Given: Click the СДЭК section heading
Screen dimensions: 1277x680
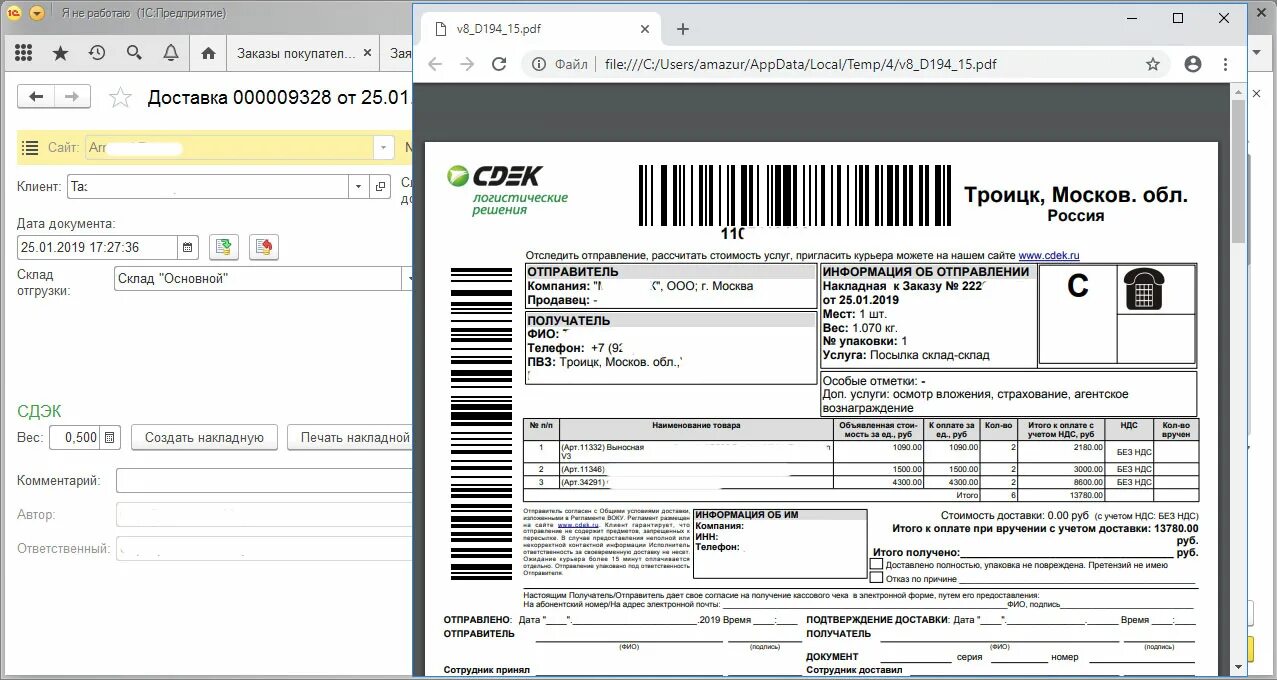Looking at the screenshot, I should tap(39, 411).
